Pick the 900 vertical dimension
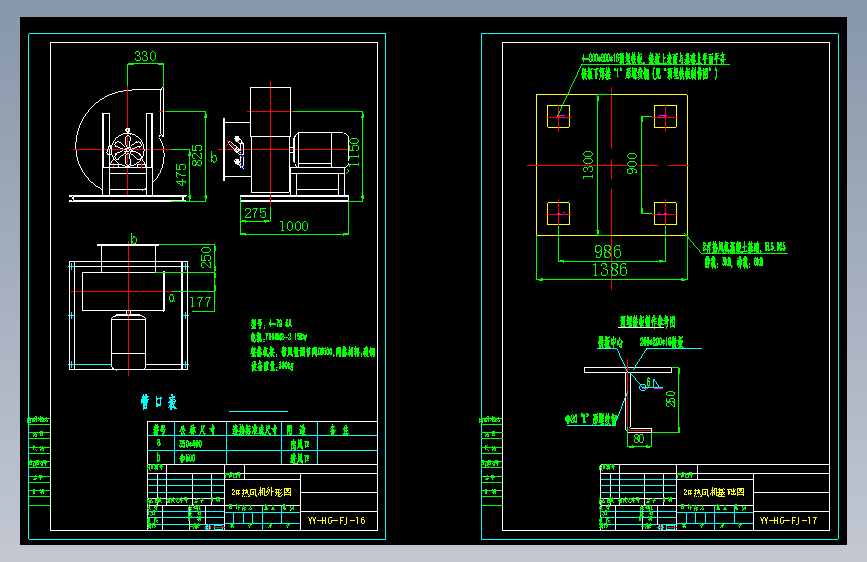867x562 pixels. click(632, 164)
